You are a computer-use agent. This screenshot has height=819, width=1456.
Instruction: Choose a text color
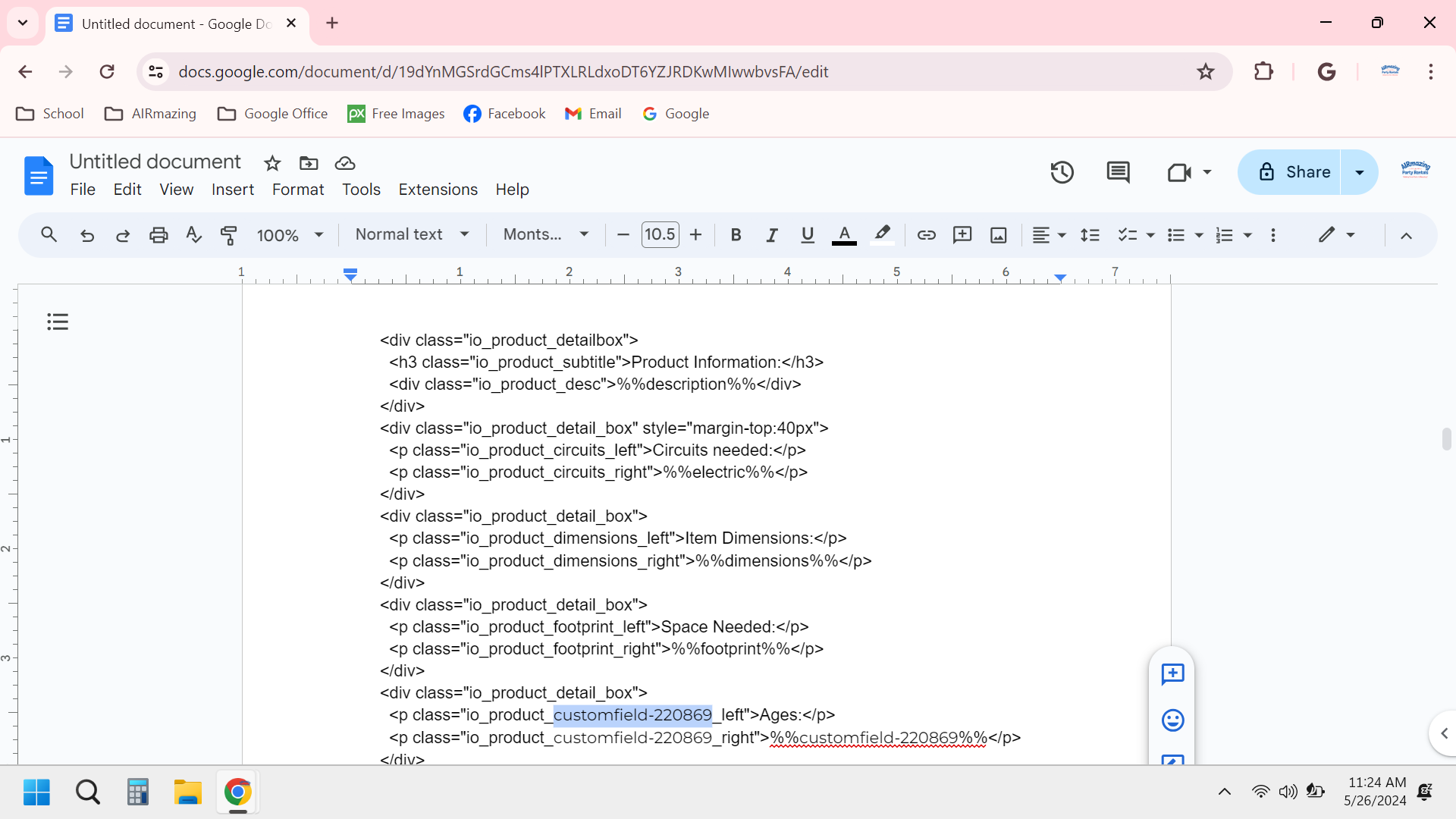[844, 235]
